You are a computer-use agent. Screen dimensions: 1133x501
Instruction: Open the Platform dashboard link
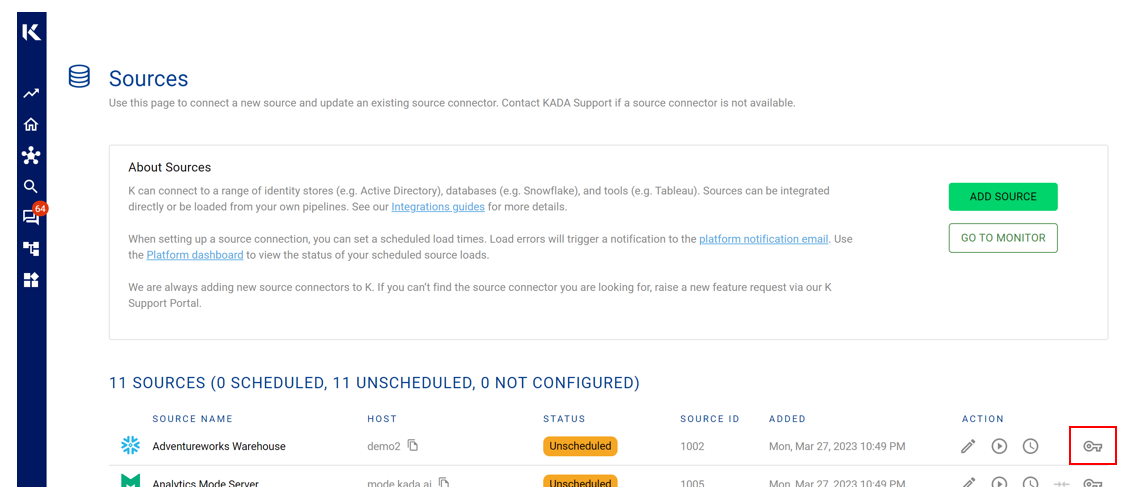[x=195, y=255]
